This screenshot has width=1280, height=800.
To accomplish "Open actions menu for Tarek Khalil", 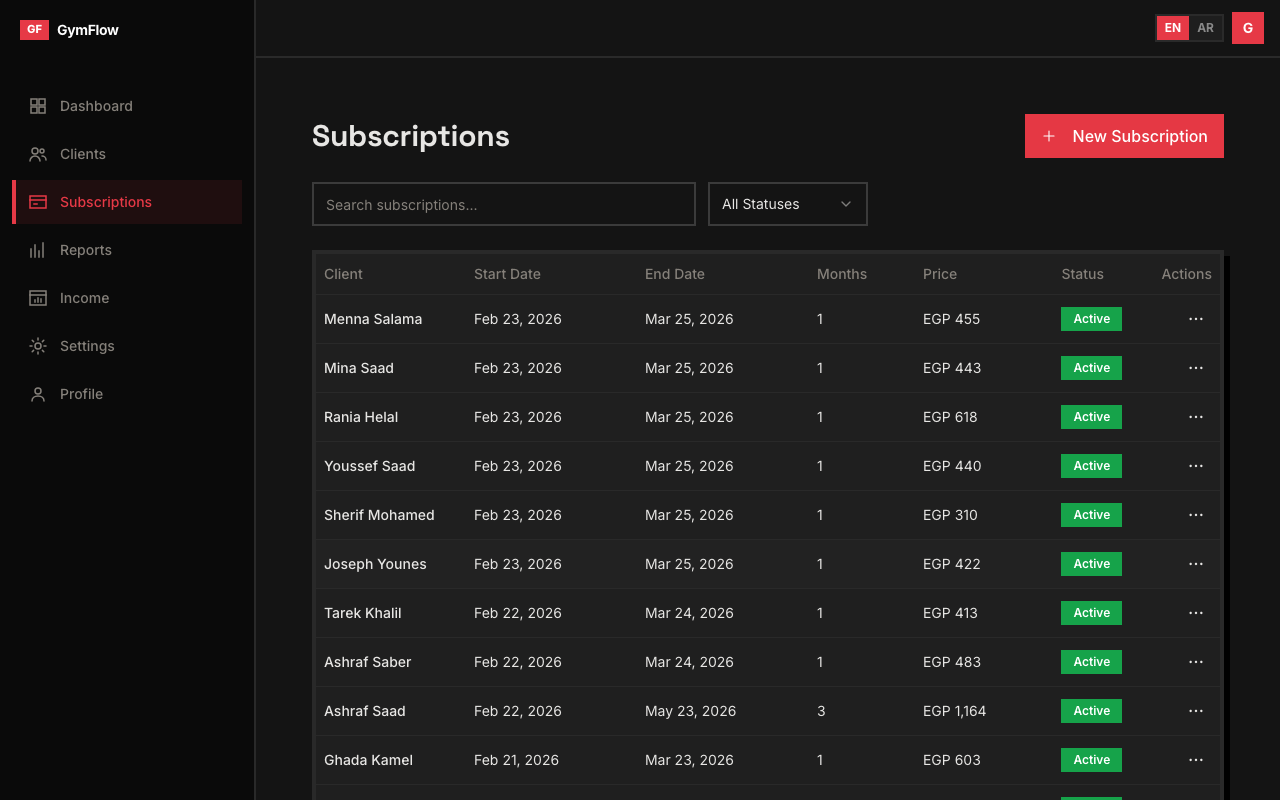I will 1195,613.
